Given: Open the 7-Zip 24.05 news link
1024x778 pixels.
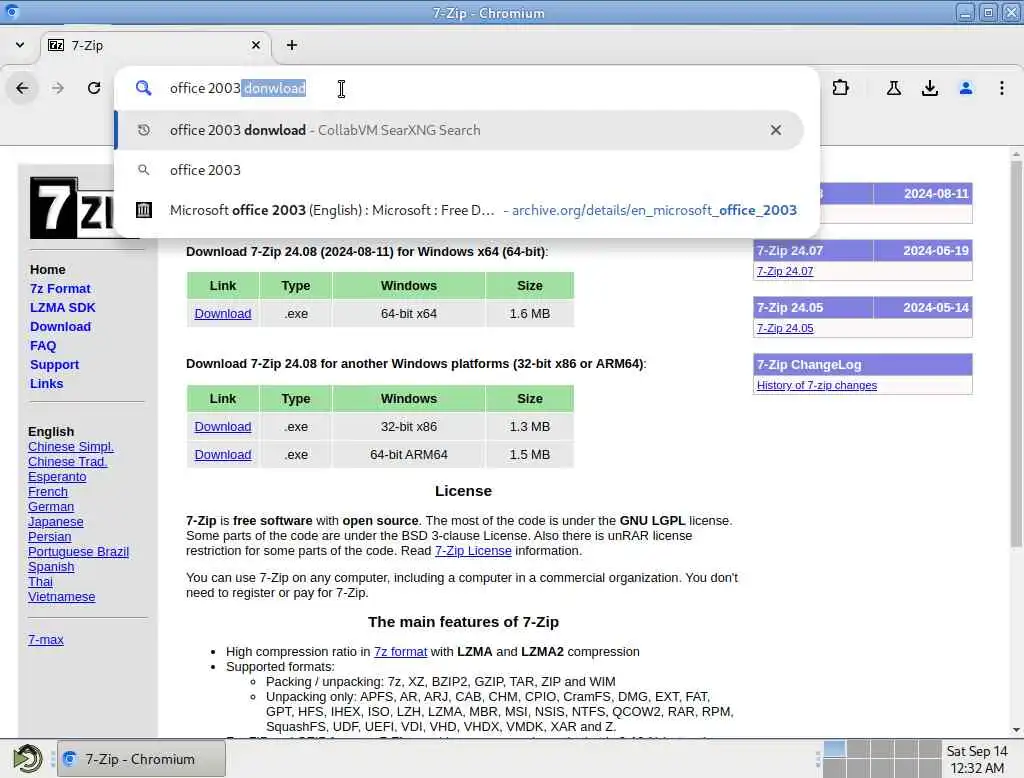Looking at the screenshot, I should click(x=785, y=328).
